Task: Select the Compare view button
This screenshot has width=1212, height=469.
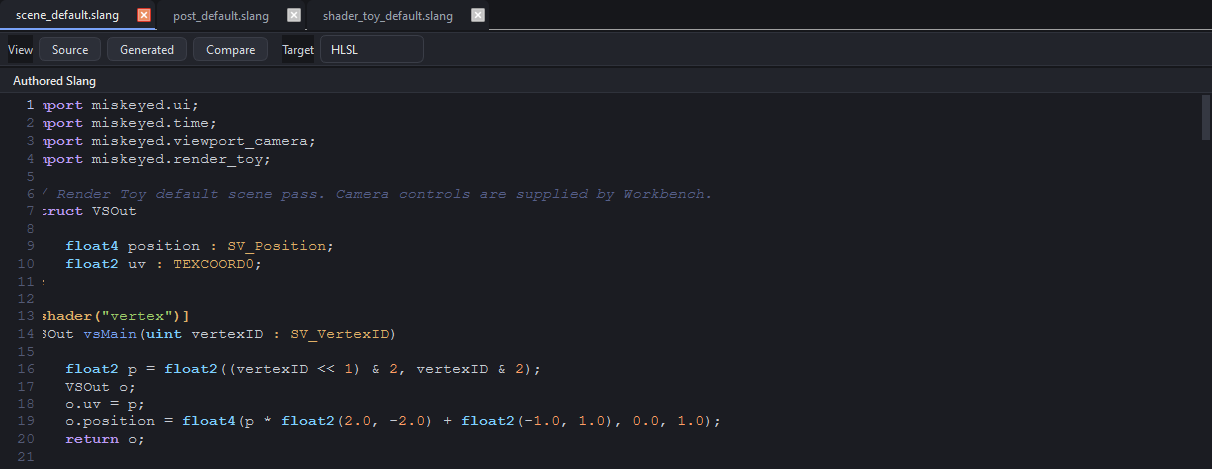Action: pos(231,50)
